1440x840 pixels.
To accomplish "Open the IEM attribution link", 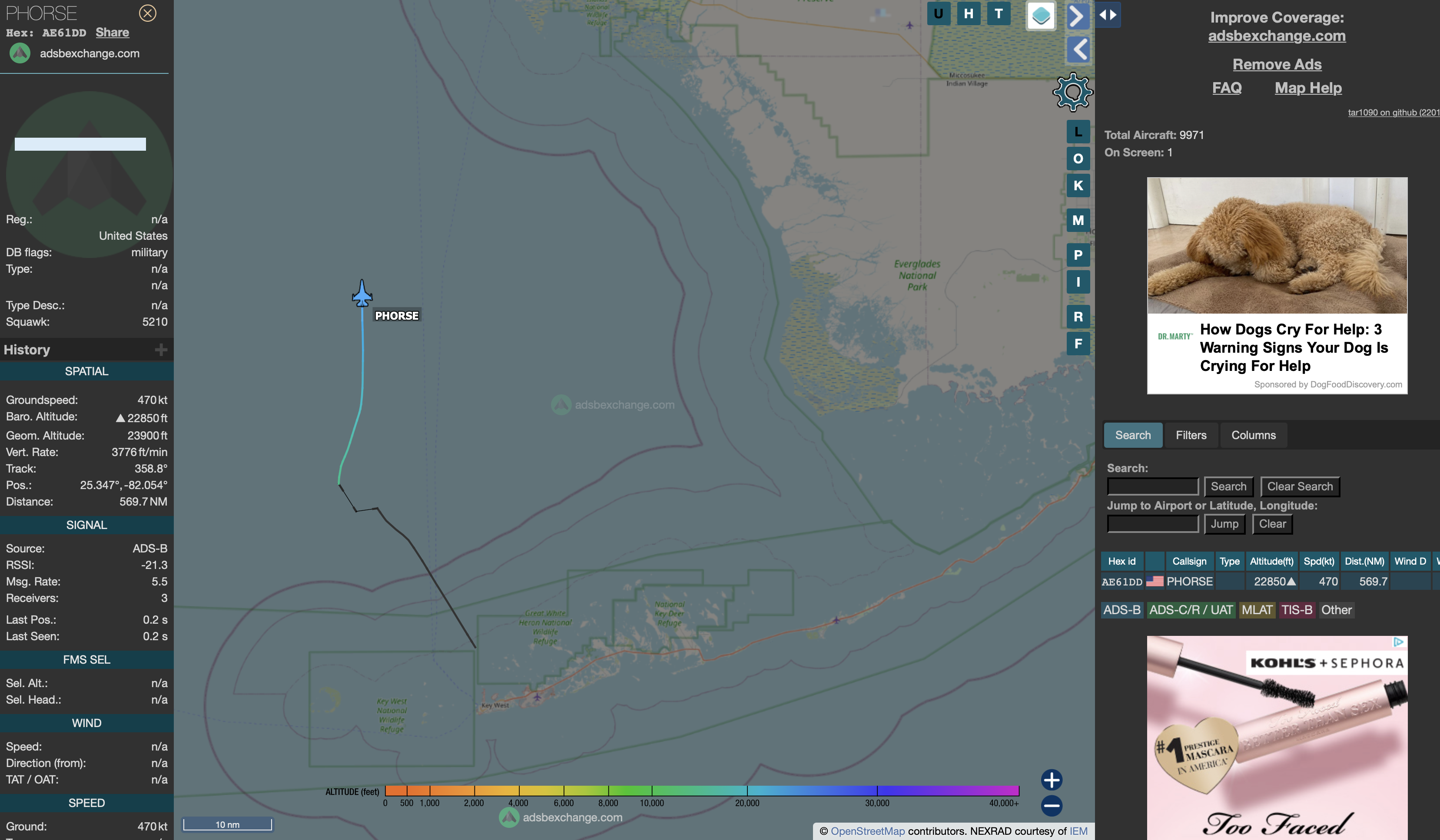I will [x=1078, y=831].
